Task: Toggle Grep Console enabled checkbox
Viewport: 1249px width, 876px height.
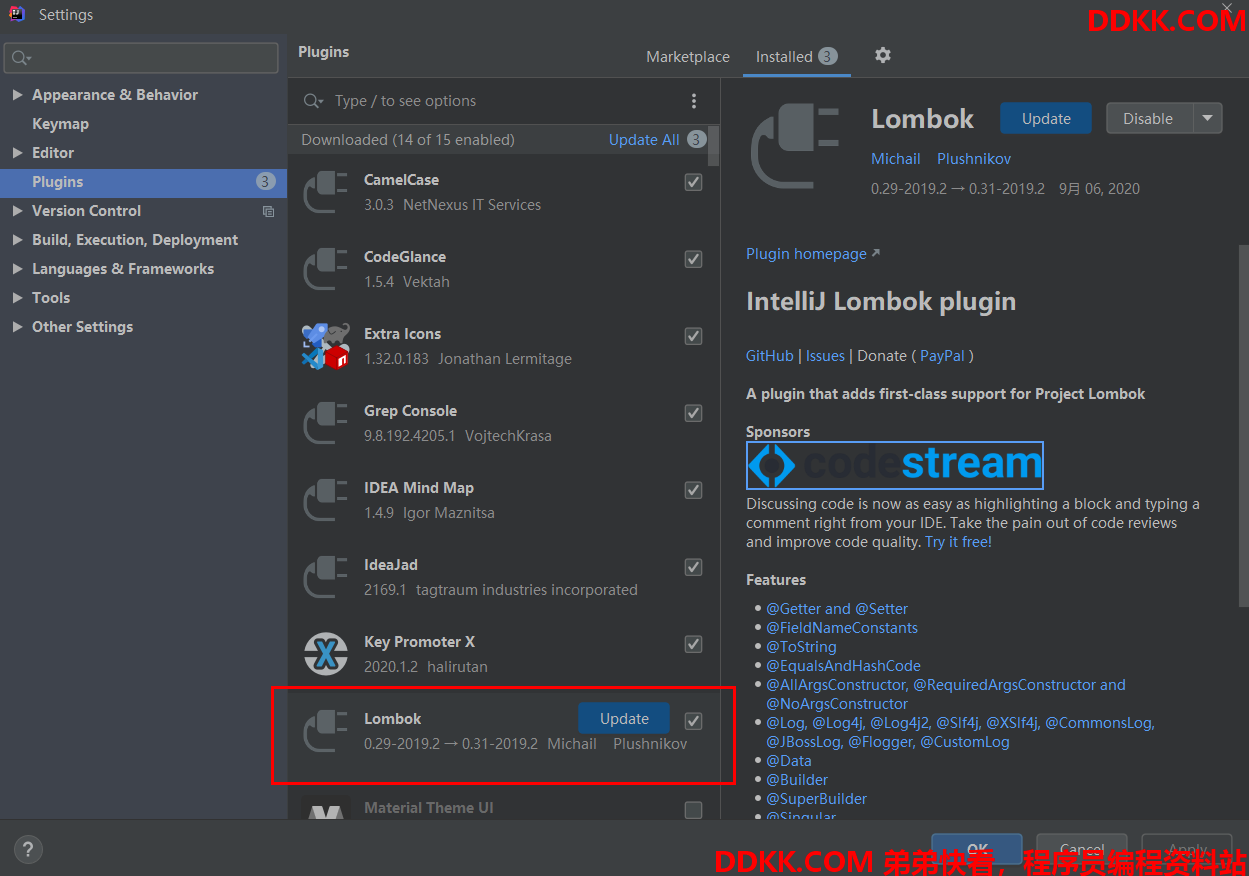Action: click(x=693, y=413)
